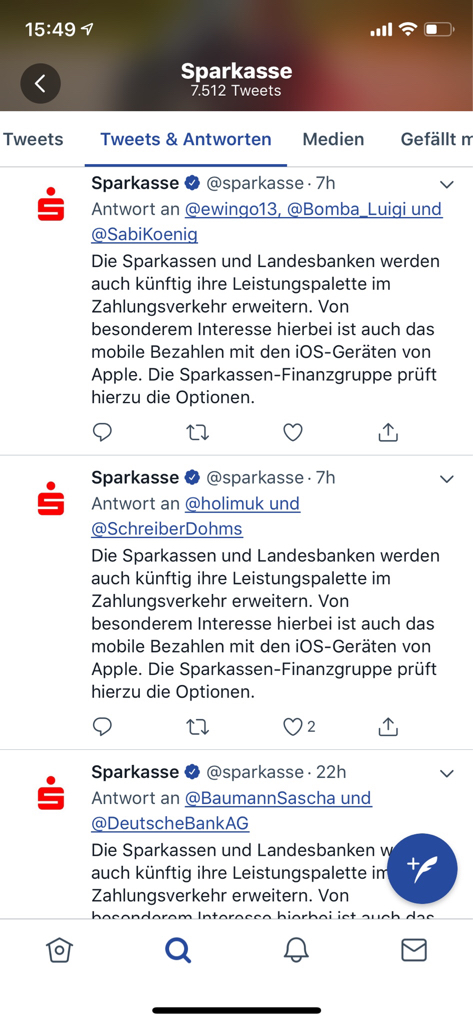
Task: Open the Home feed in bottom bar
Action: click(x=59, y=950)
